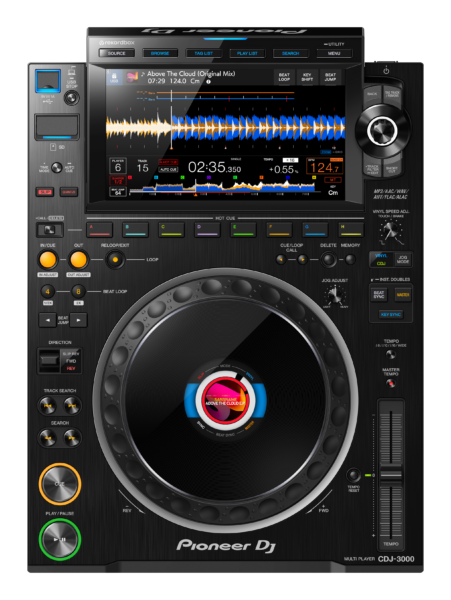Trigger Hot Cue D pad
The height and width of the screenshot is (600, 451).
[207, 230]
